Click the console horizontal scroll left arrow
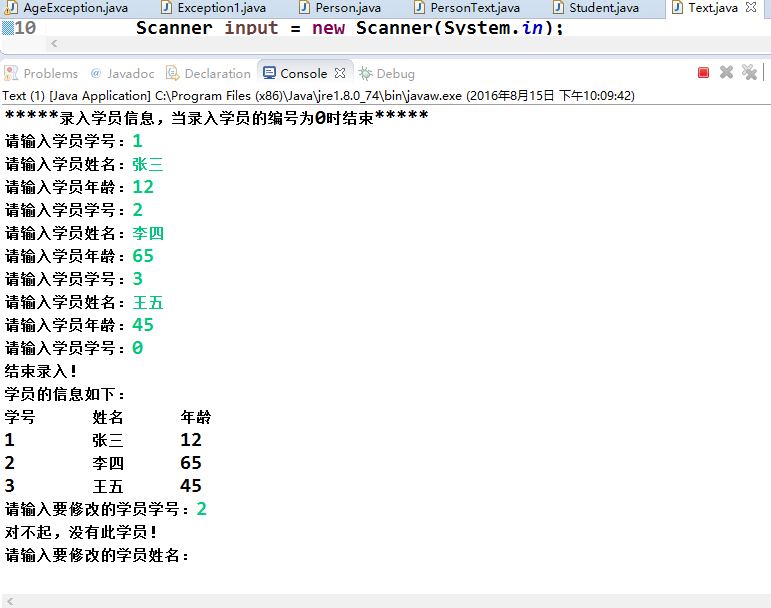The width and height of the screenshot is (771, 608). click(x=10, y=601)
